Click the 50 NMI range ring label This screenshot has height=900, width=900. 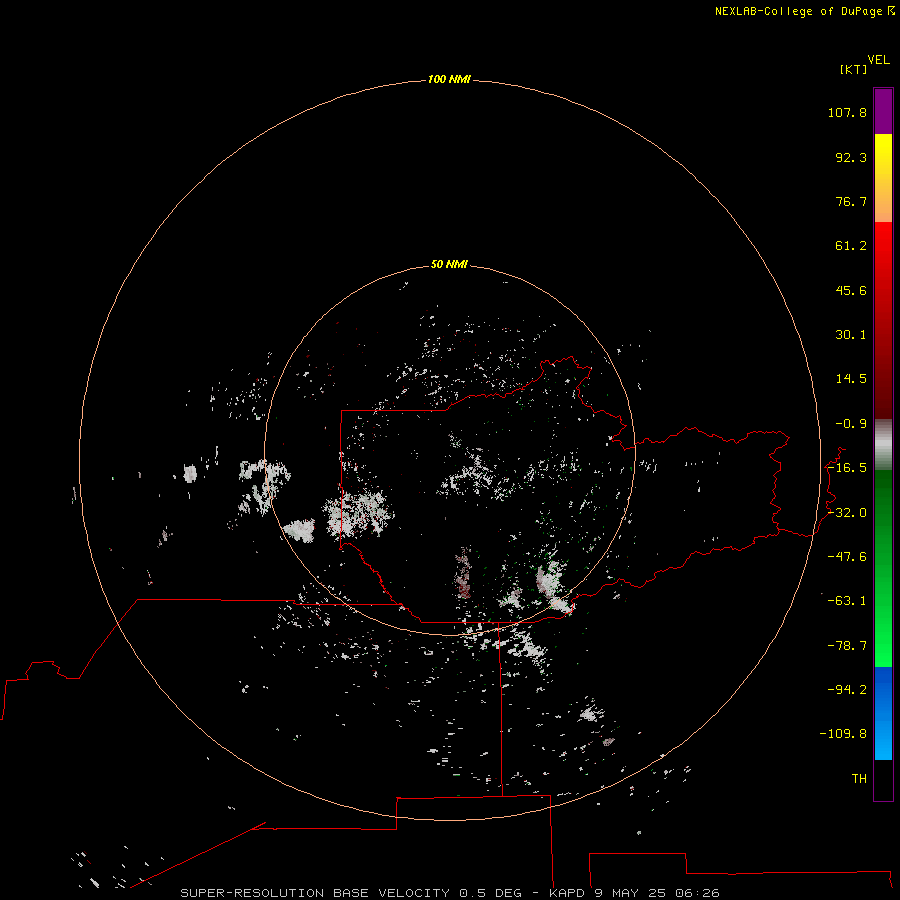click(x=449, y=264)
